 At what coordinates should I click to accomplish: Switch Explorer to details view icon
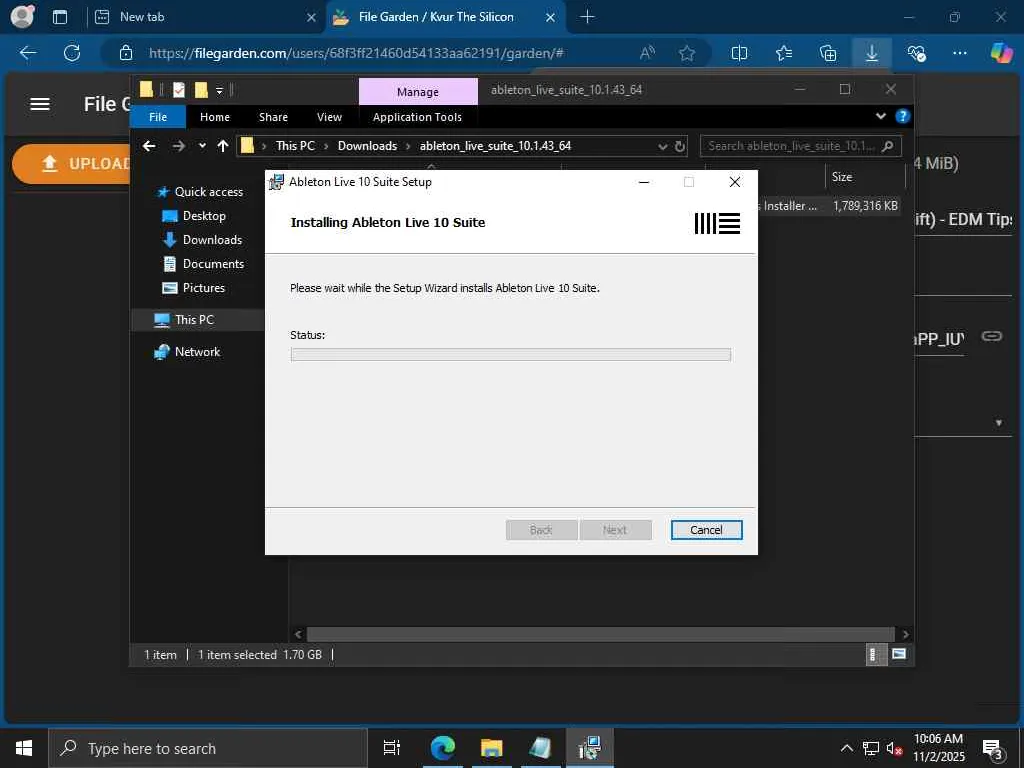coord(874,654)
